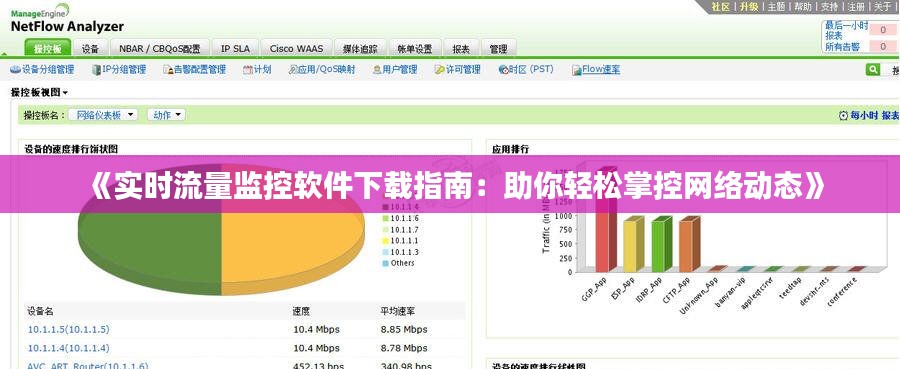Open device link 10.1.1.5(10.1.1.5)
900x369 pixels.
click(x=68, y=329)
